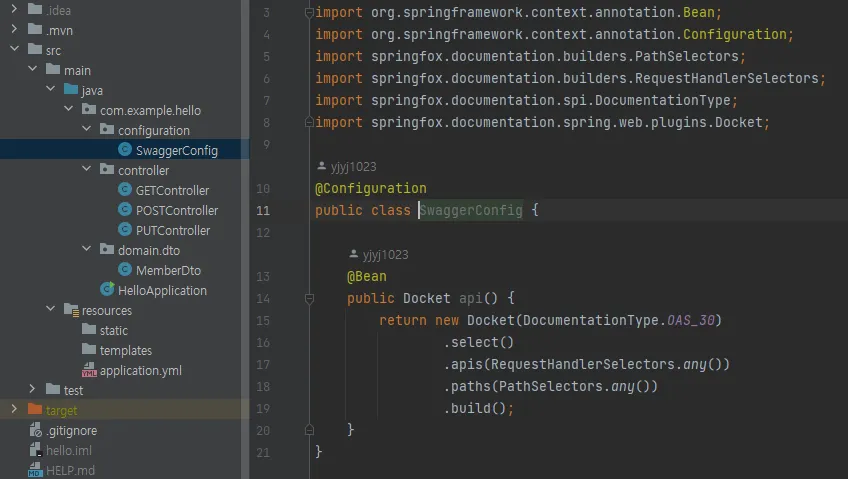Click the main folder icon

(53, 69)
